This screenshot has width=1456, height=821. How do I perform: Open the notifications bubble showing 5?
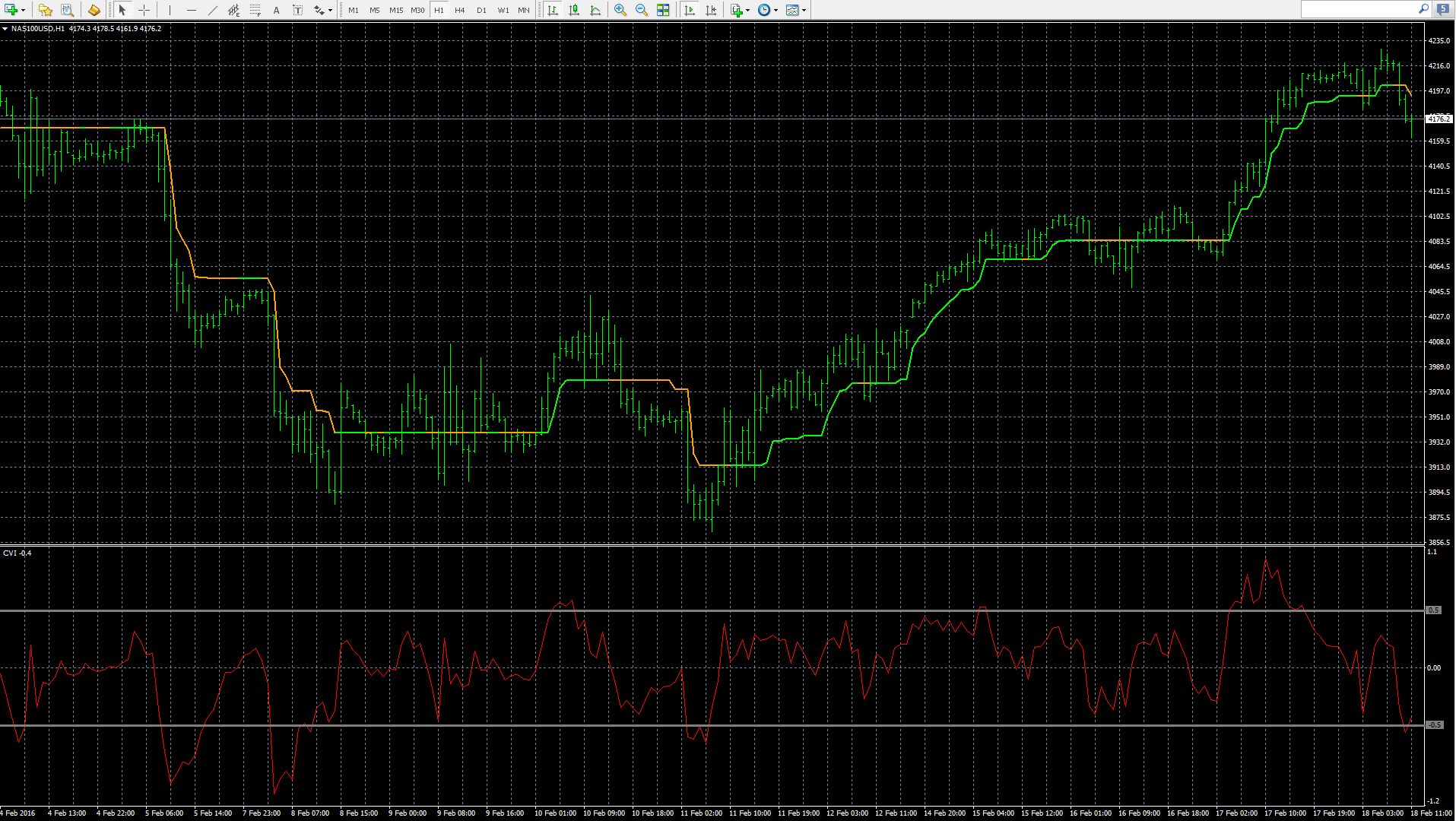[x=1443, y=10]
